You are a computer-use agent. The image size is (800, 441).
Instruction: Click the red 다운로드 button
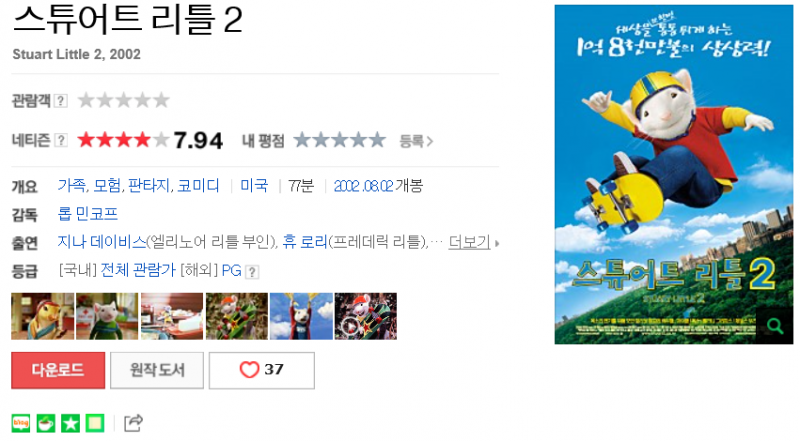[x=58, y=370]
